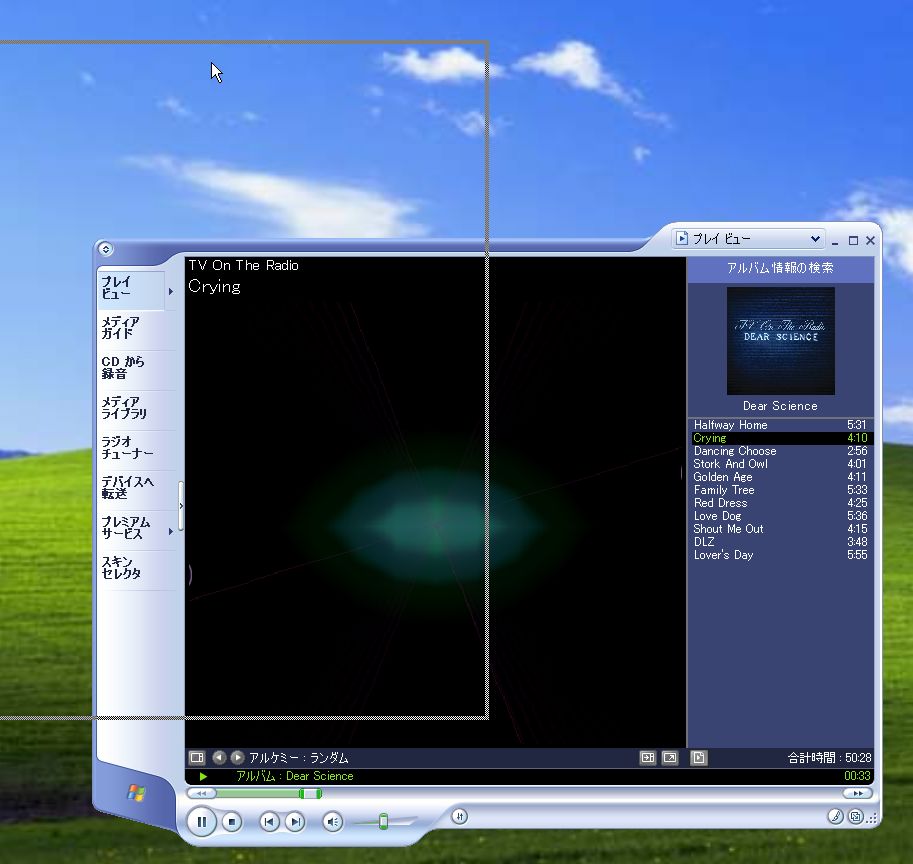This screenshot has width=913, height=864.
Task: Collapse the taskbar with side handle
Action: (181, 506)
